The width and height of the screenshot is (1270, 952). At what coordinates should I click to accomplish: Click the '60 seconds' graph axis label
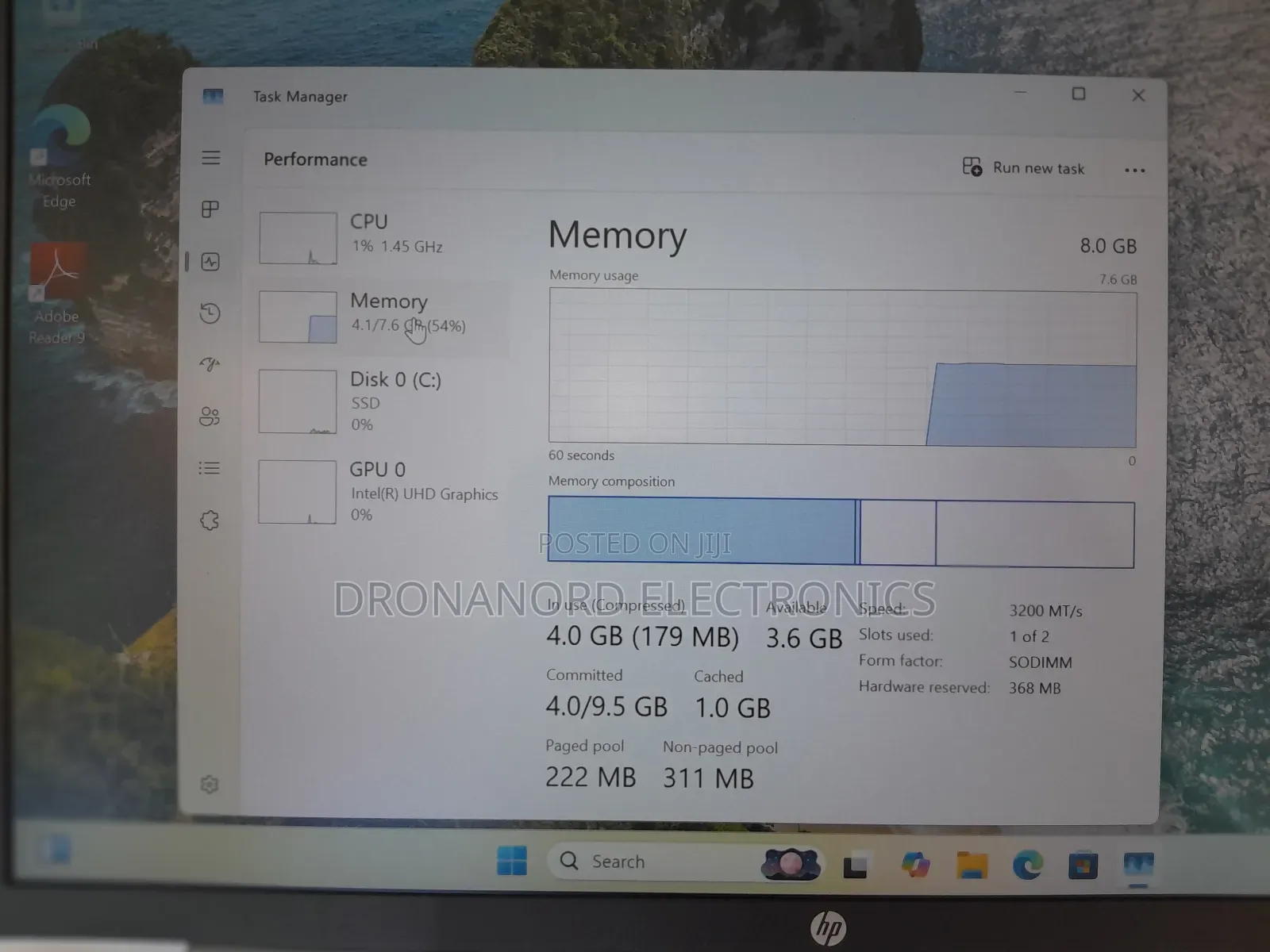pyautogui.click(x=581, y=455)
